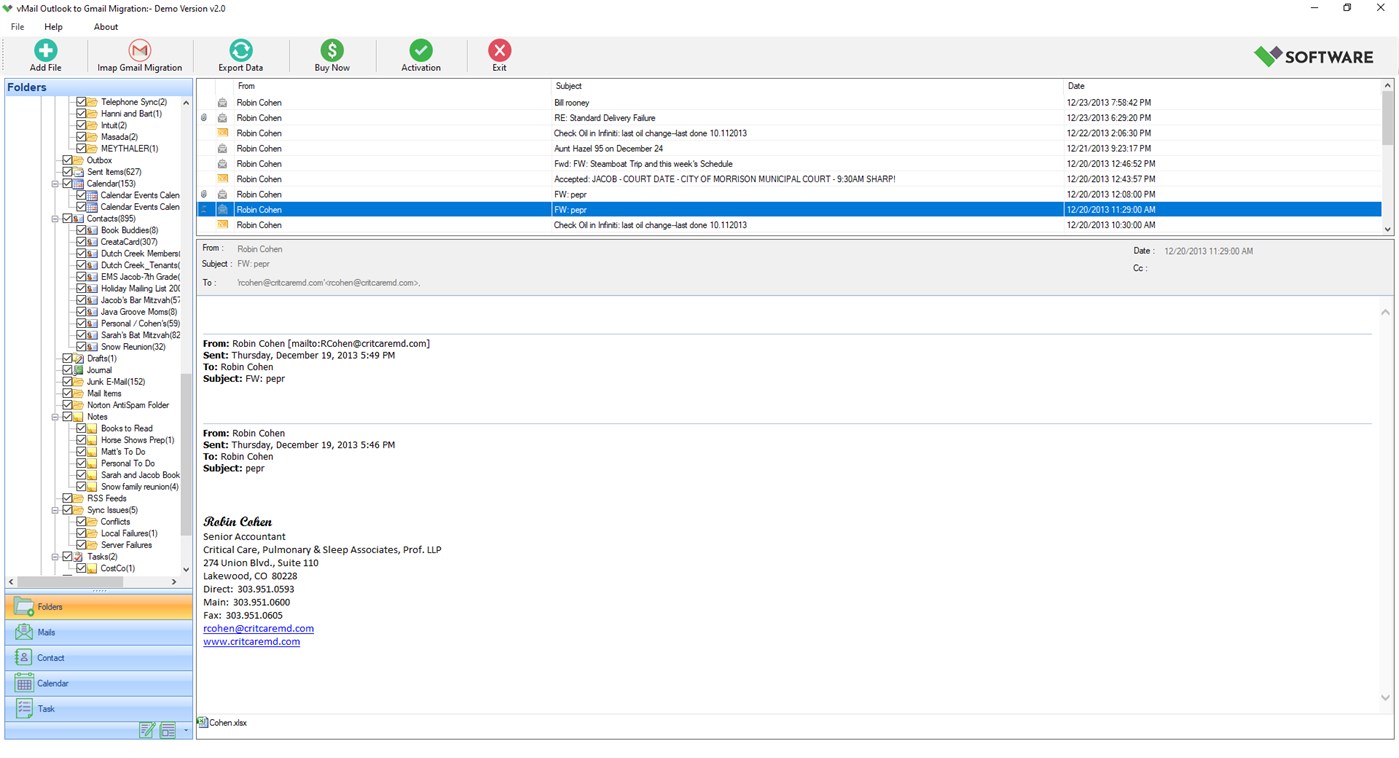The width and height of the screenshot is (1399, 758).
Task: Open the Activation tool
Action: click(x=420, y=55)
